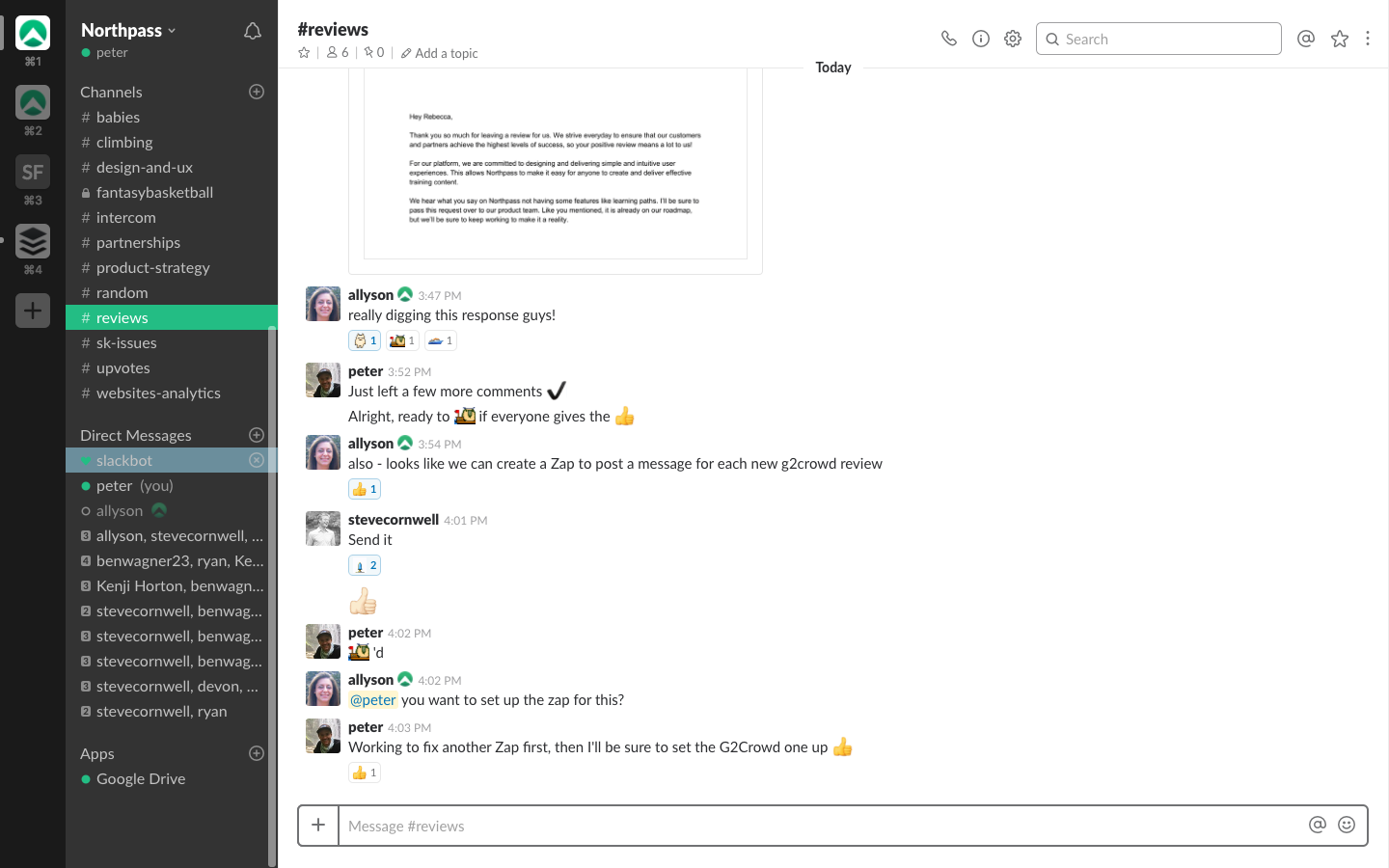Click the Message #reviews input field
Viewport: 1389px width, 868px height.
820,826
